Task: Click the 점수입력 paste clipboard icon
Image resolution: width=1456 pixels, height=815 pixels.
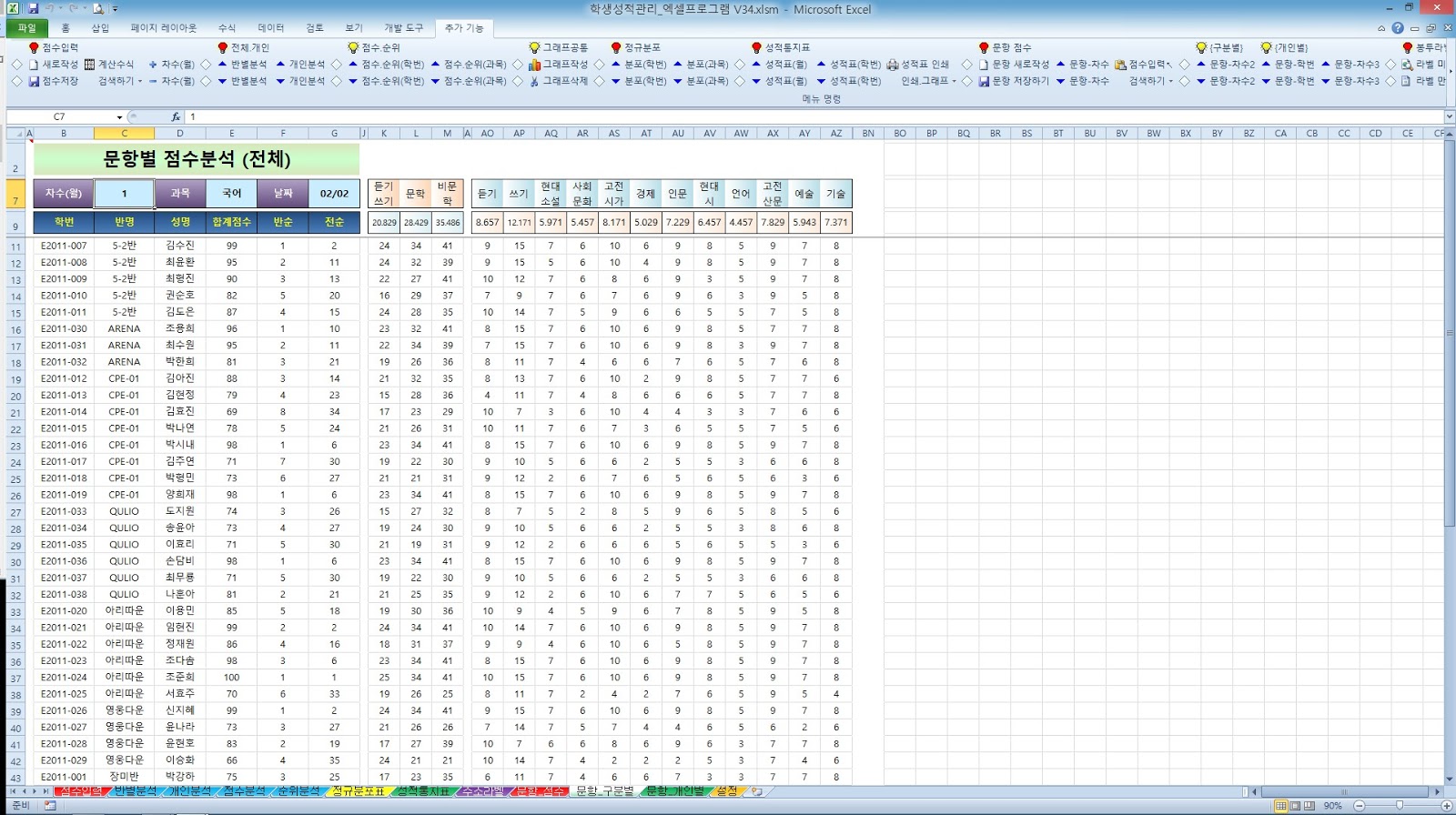Action: coord(1120,65)
